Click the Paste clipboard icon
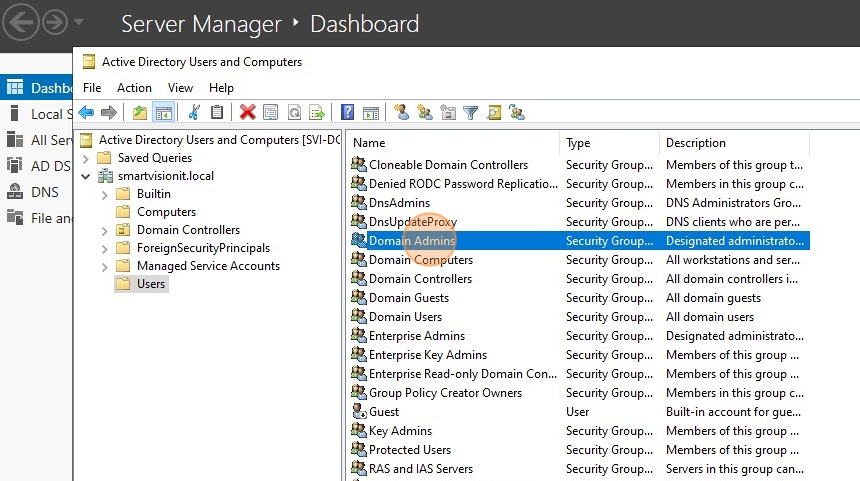This screenshot has width=860, height=481. [x=217, y=112]
